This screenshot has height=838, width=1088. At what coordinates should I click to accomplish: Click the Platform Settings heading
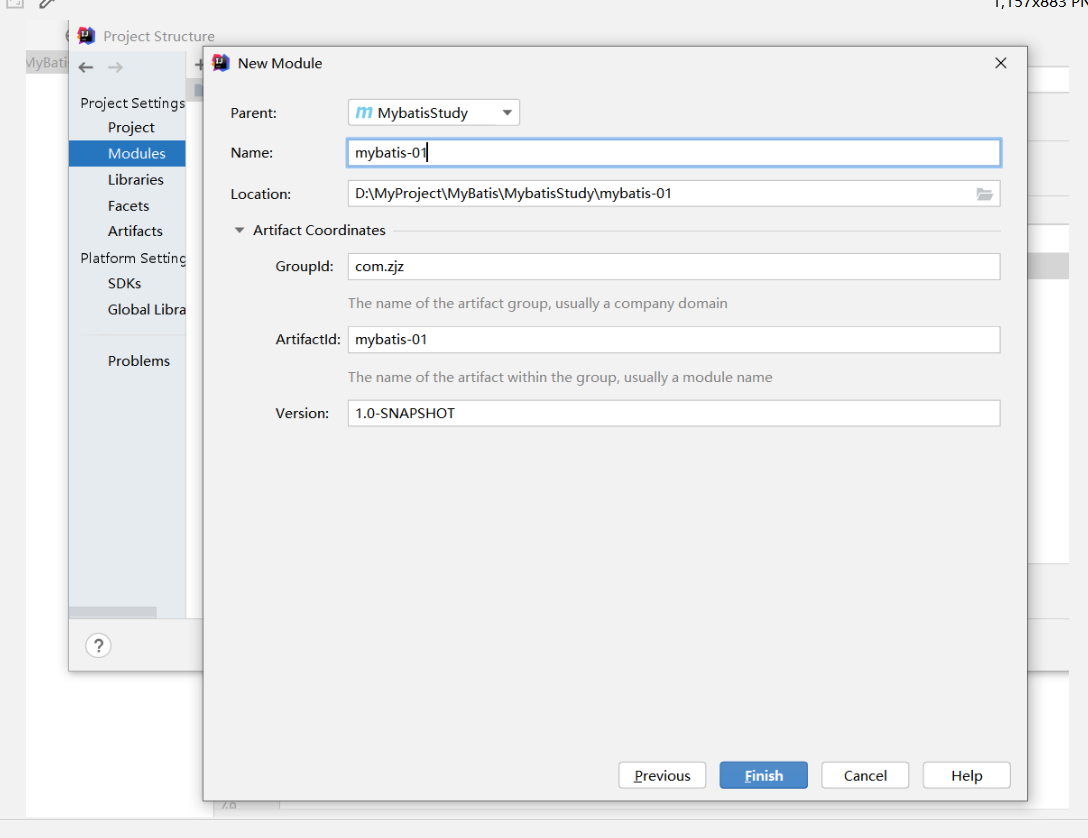pos(133,258)
